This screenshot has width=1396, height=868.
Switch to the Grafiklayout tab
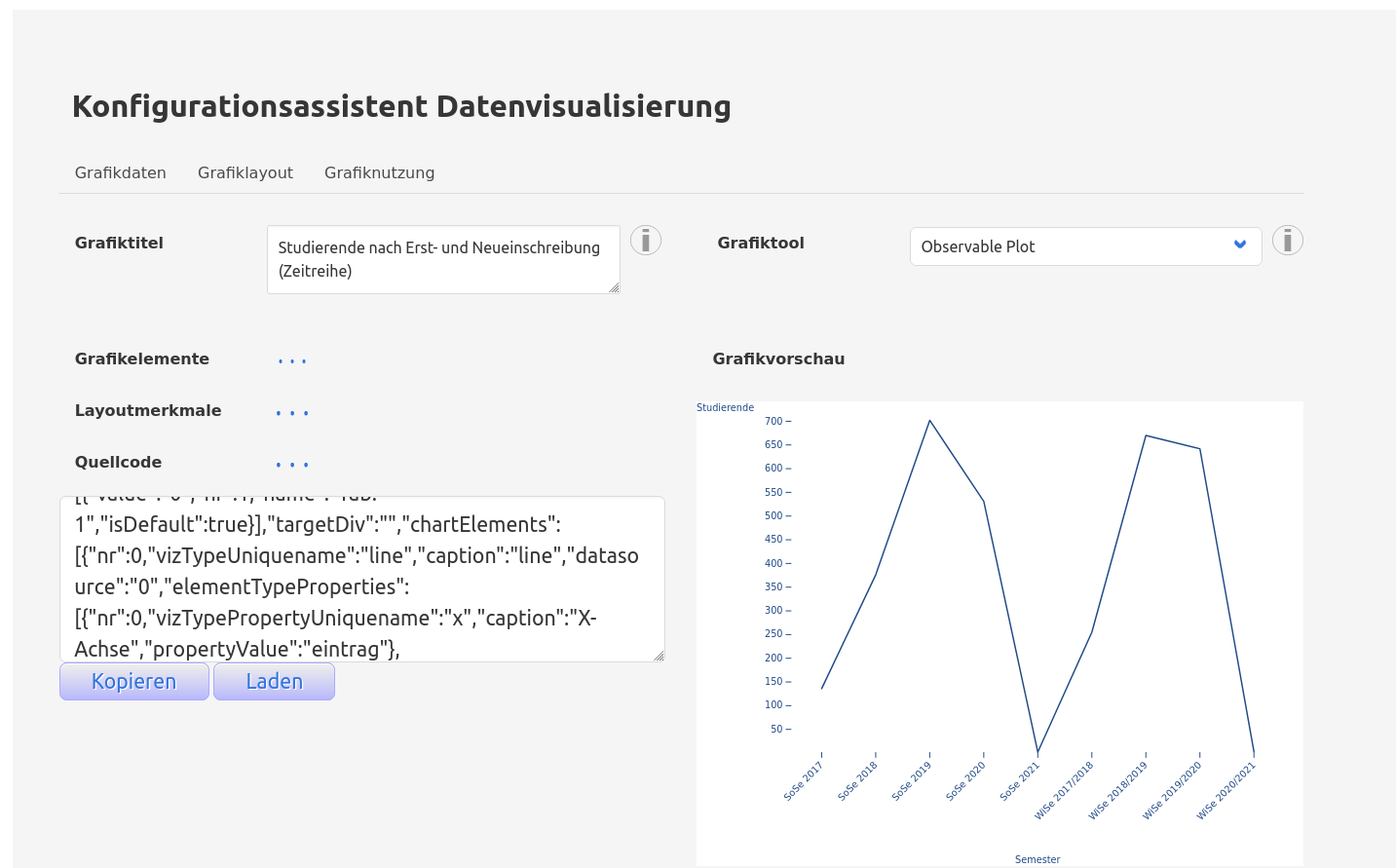245,172
